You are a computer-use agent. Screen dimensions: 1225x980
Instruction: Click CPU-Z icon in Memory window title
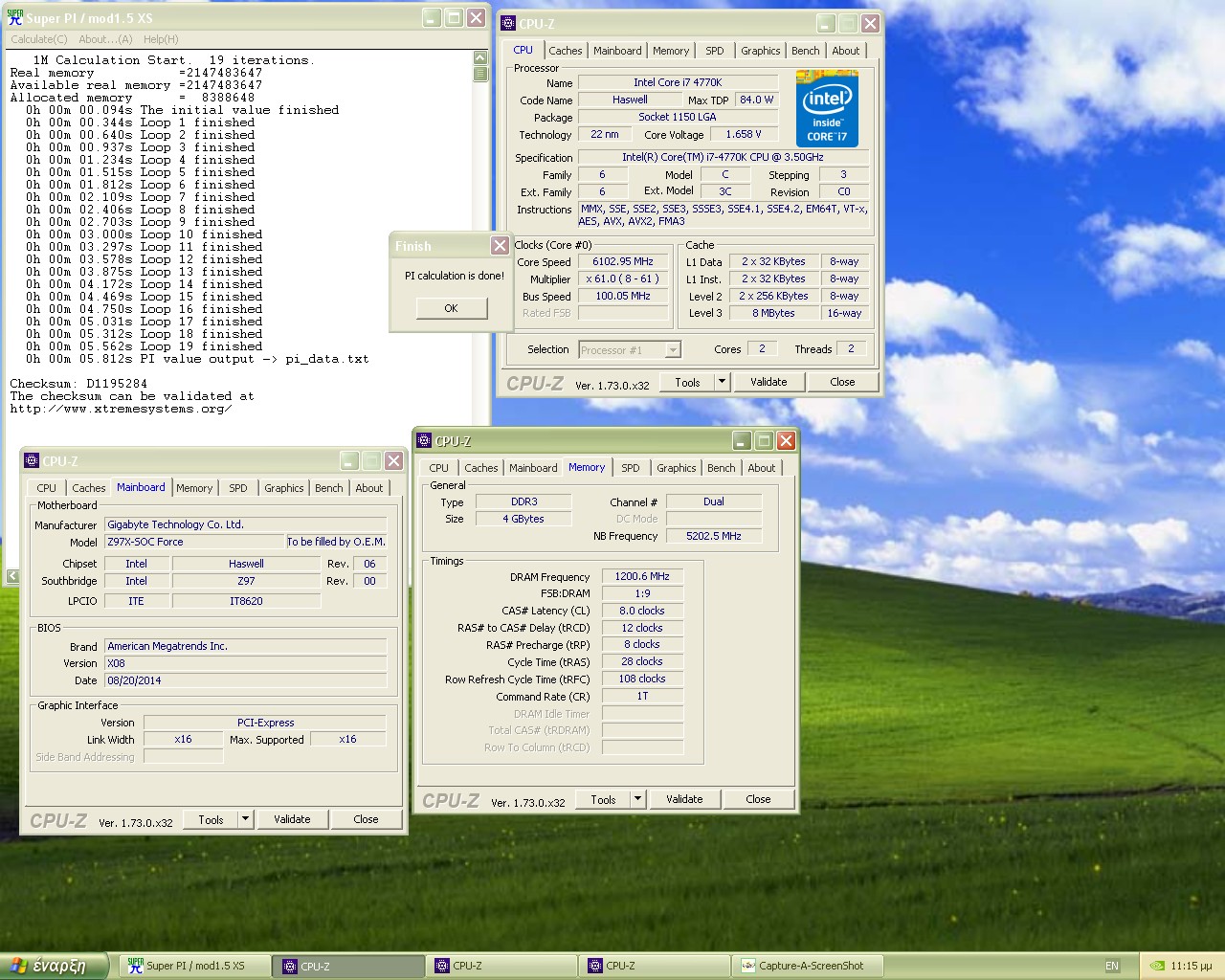click(x=424, y=440)
